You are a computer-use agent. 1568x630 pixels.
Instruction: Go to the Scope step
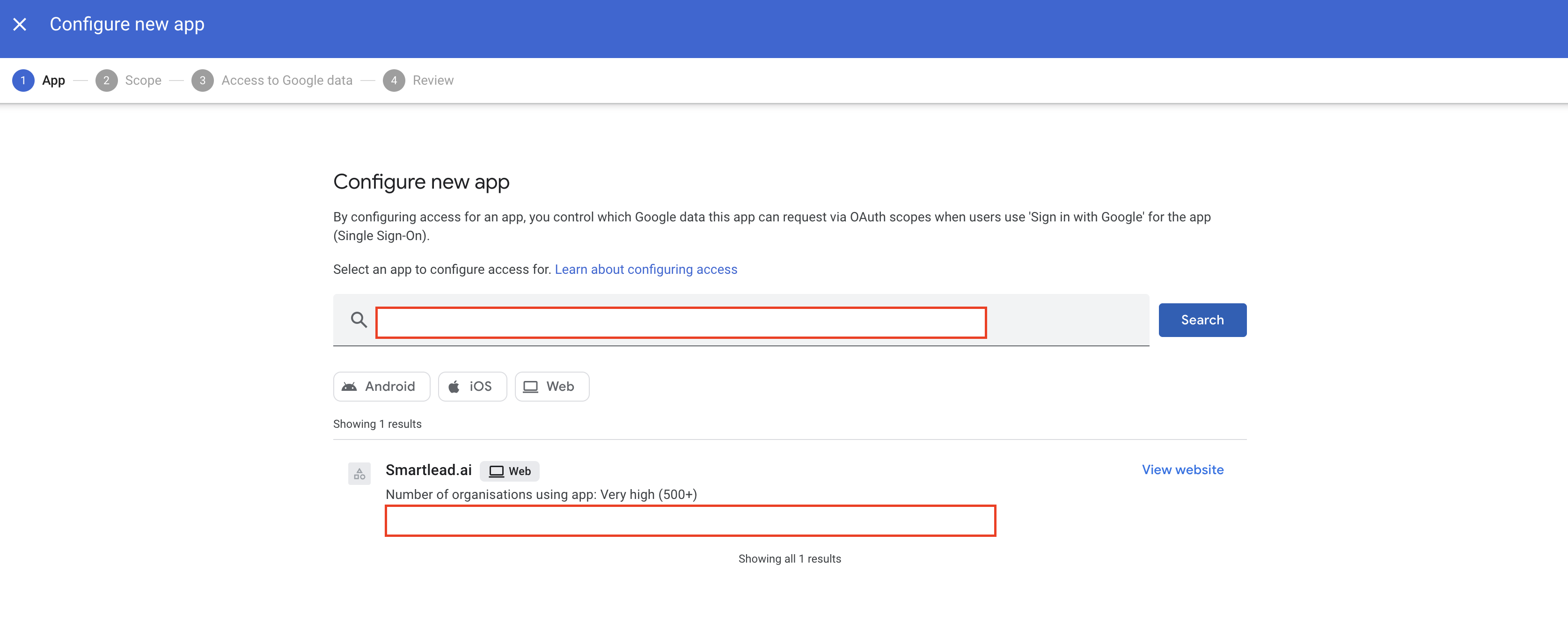(143, 81)
